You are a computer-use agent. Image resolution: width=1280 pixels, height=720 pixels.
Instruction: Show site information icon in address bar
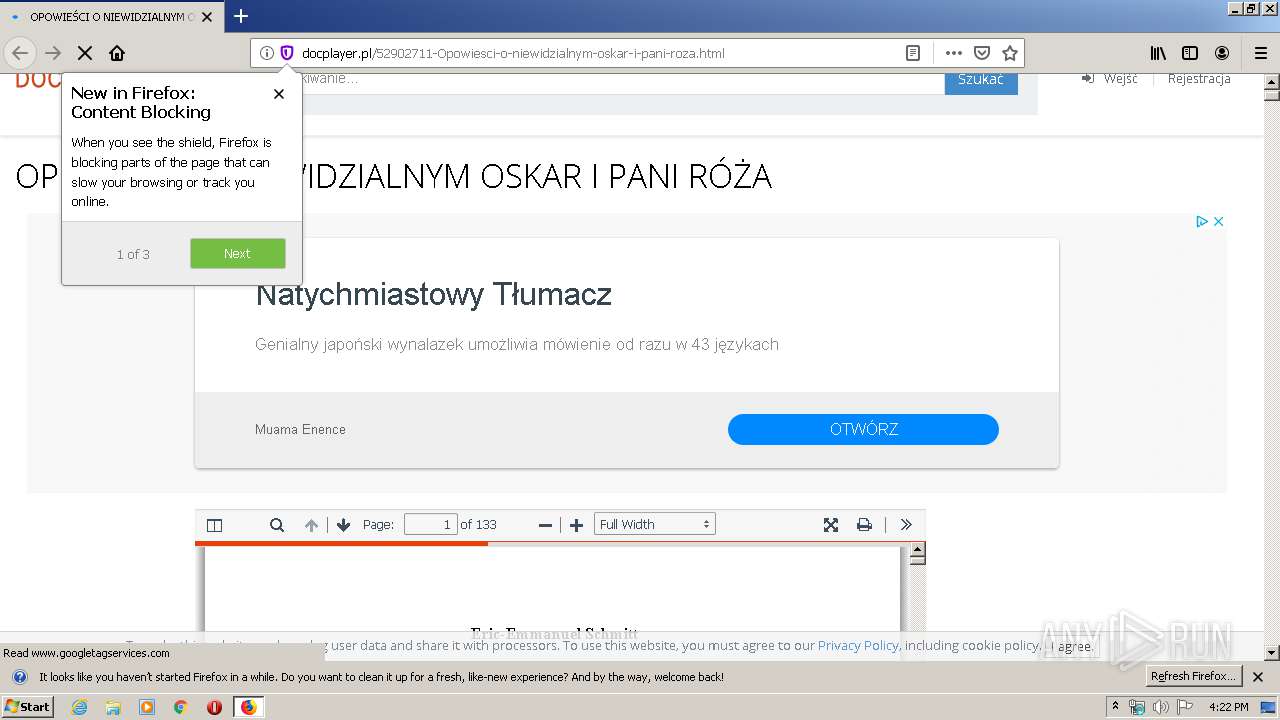coord(267,53)
